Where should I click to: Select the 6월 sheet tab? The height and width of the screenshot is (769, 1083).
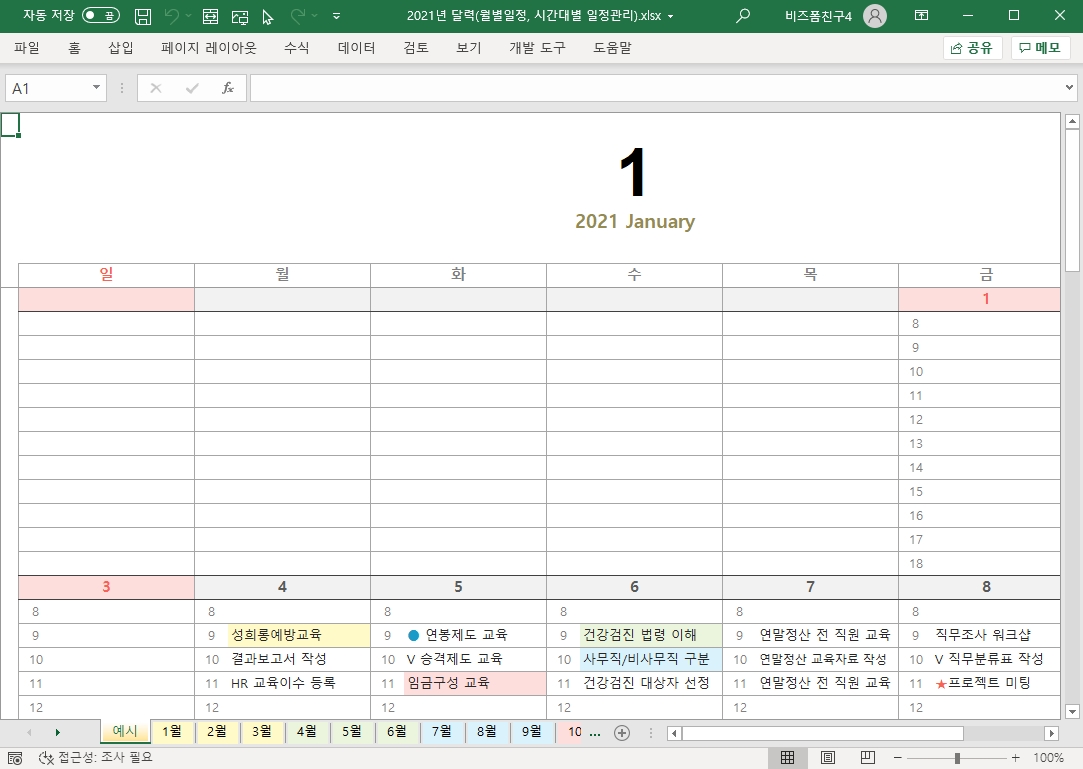tap(396, 731)
